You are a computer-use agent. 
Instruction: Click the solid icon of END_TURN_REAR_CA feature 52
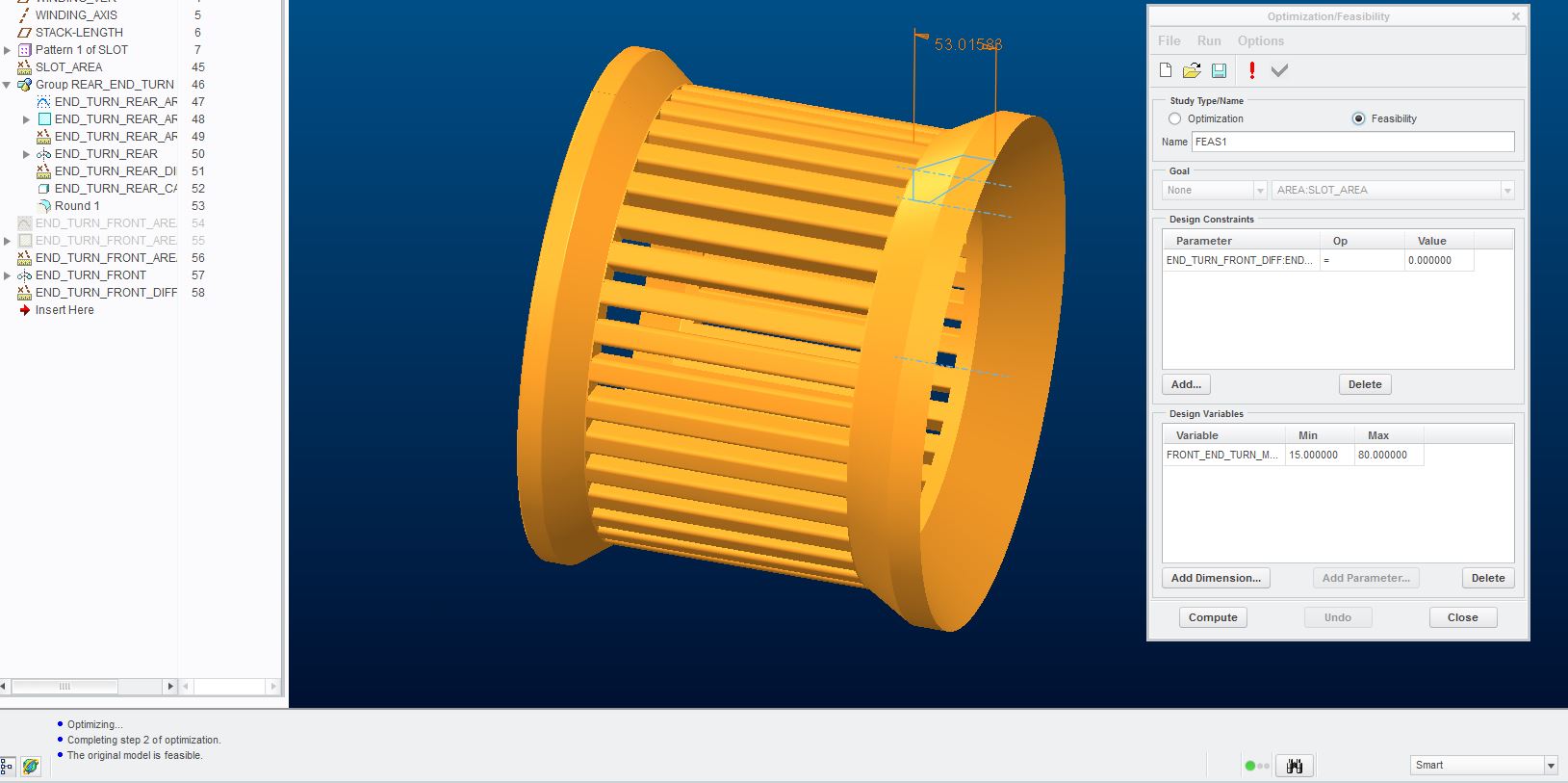[x=43, y=189]
